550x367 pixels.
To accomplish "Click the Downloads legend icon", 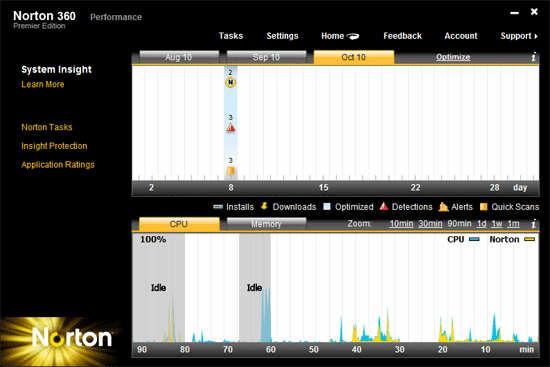I will coord(264,206).
